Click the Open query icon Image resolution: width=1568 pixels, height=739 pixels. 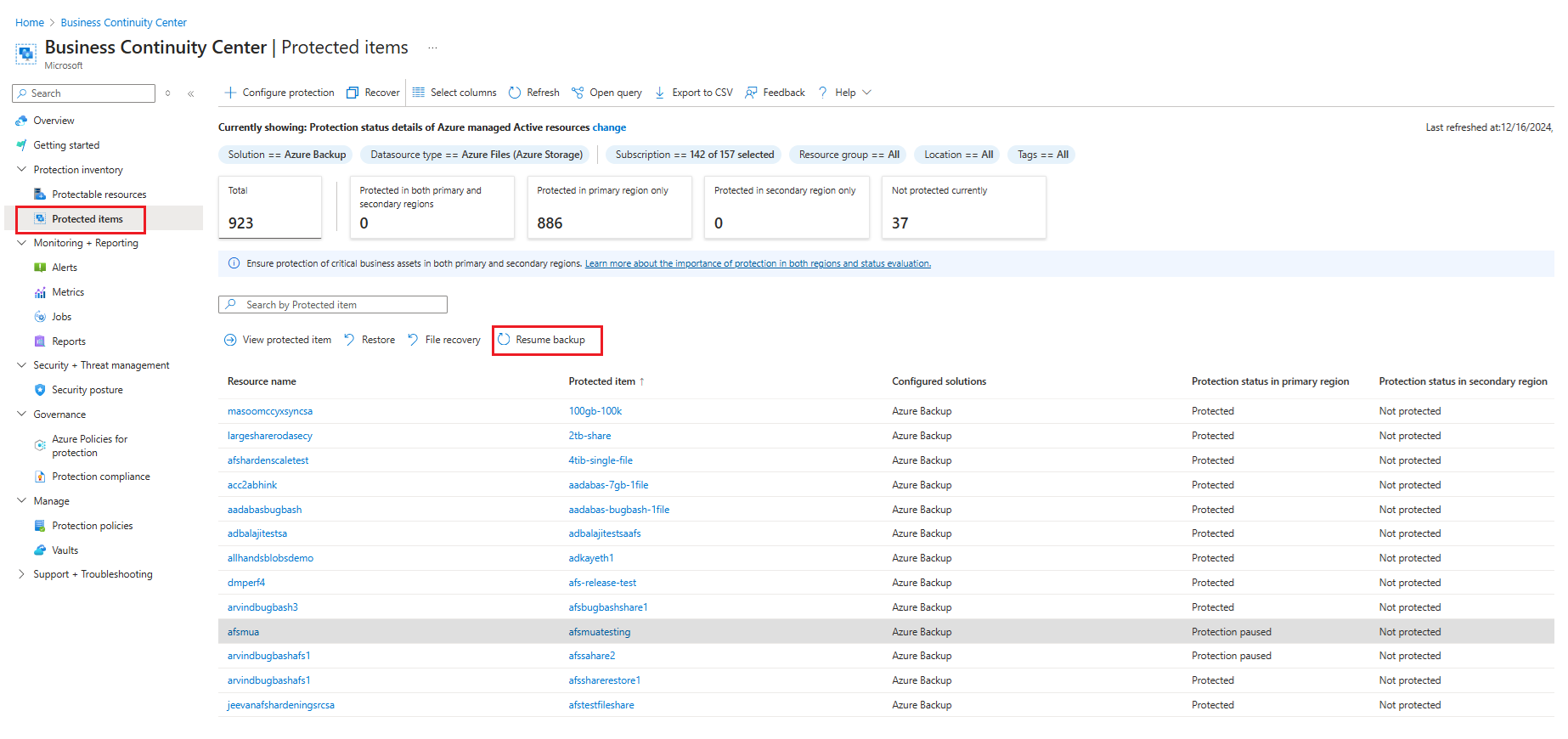pyautogui.click(x=578, y=93)
